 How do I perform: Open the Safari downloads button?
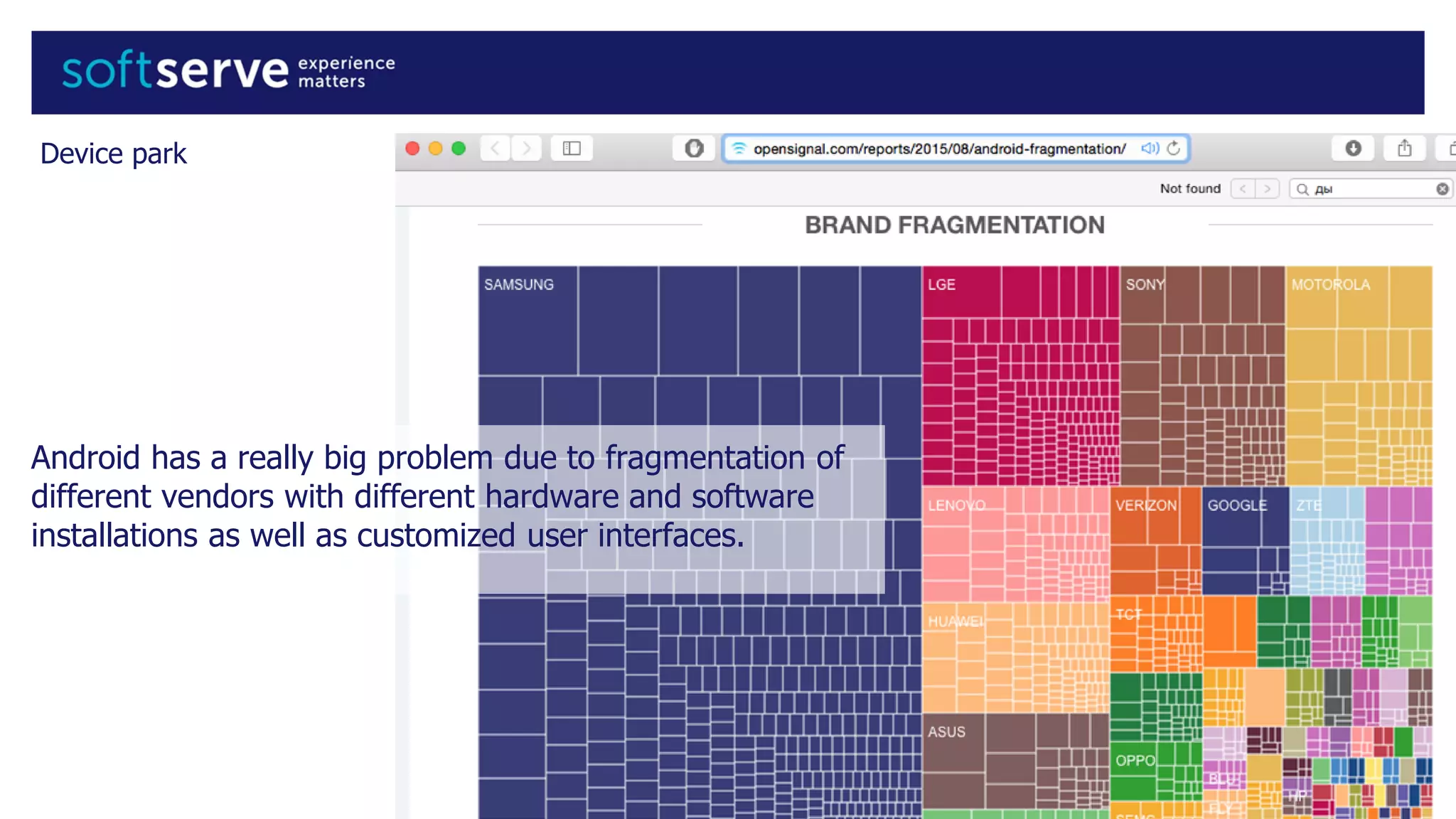(1353, 149)
